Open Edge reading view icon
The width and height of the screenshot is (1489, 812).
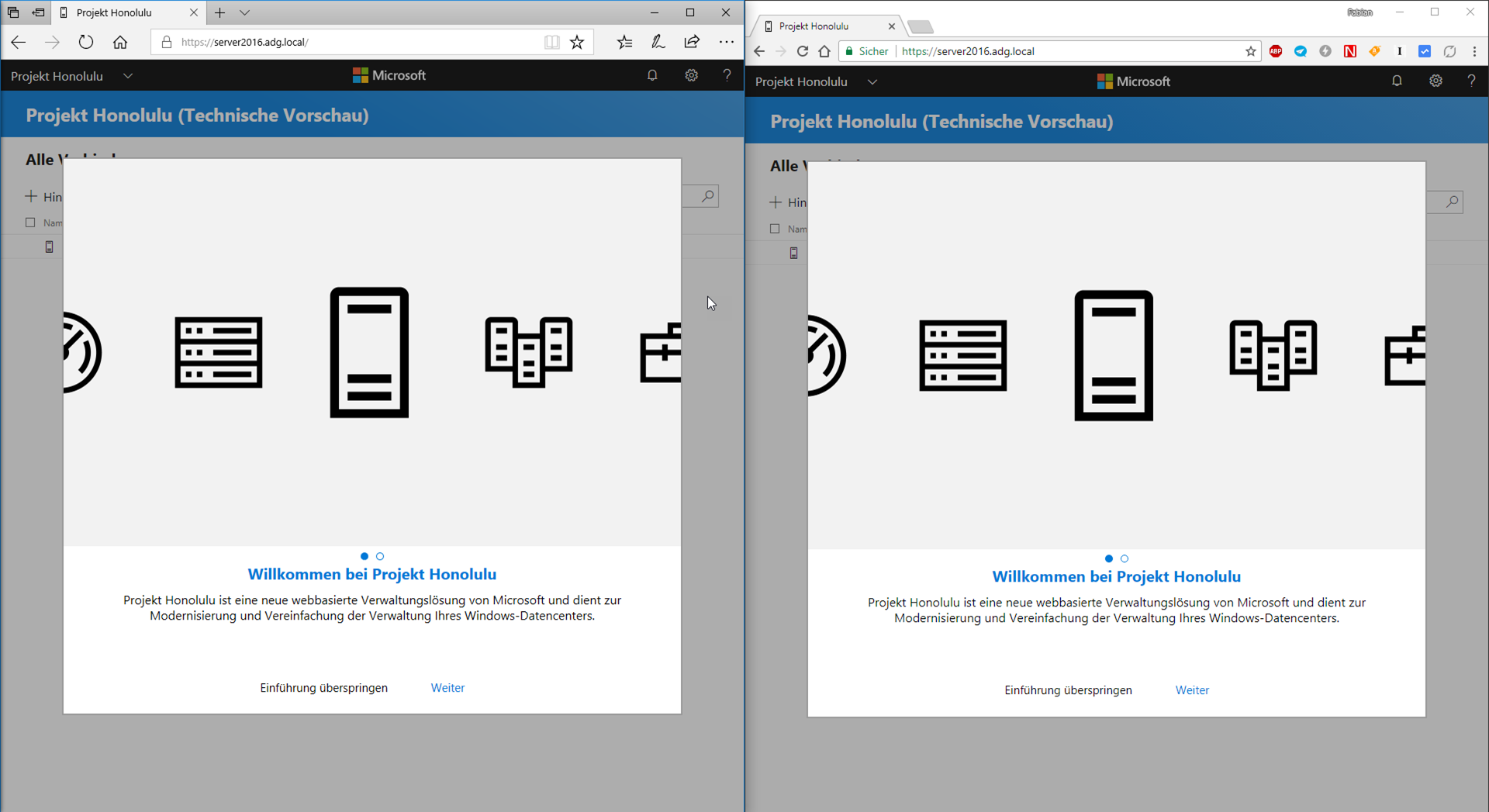coord(551,42)
